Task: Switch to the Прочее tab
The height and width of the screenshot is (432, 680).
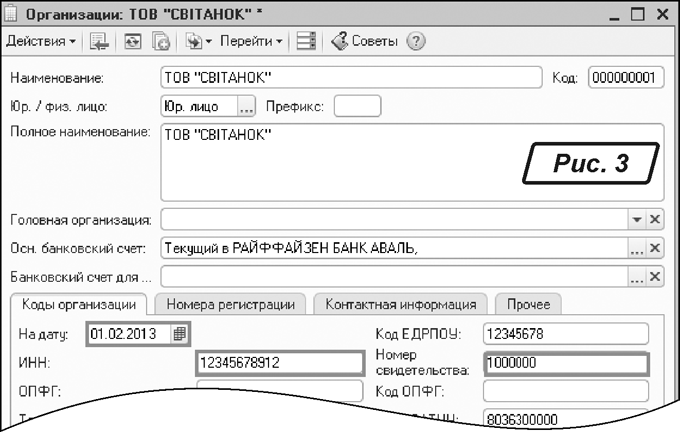Action: pyautogui.click(x=528, y=304)
